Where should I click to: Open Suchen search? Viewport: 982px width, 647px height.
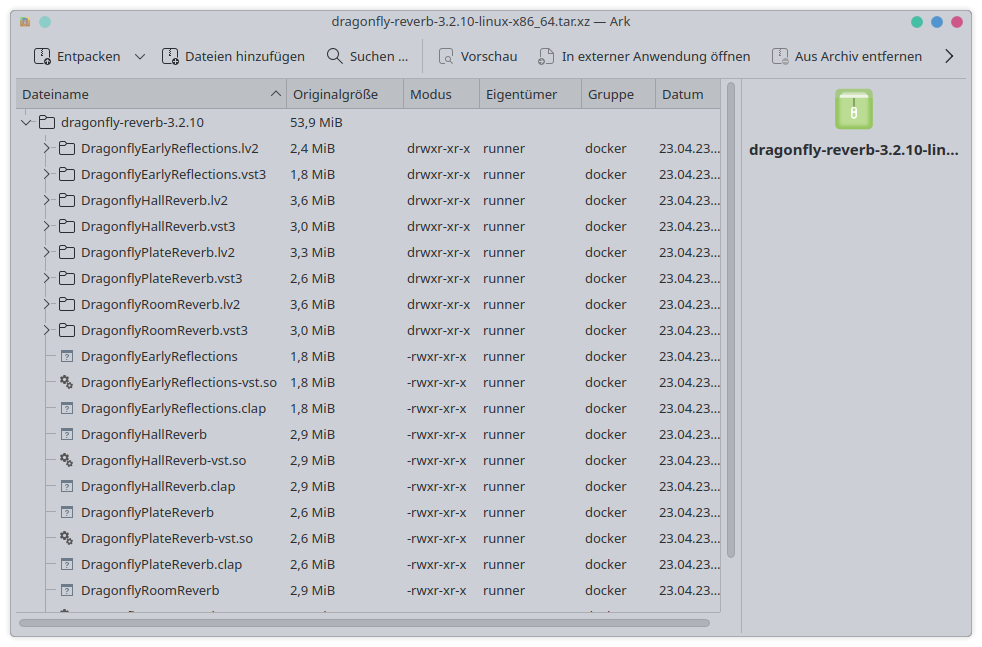pyautogui.click(x=368, y=56)
